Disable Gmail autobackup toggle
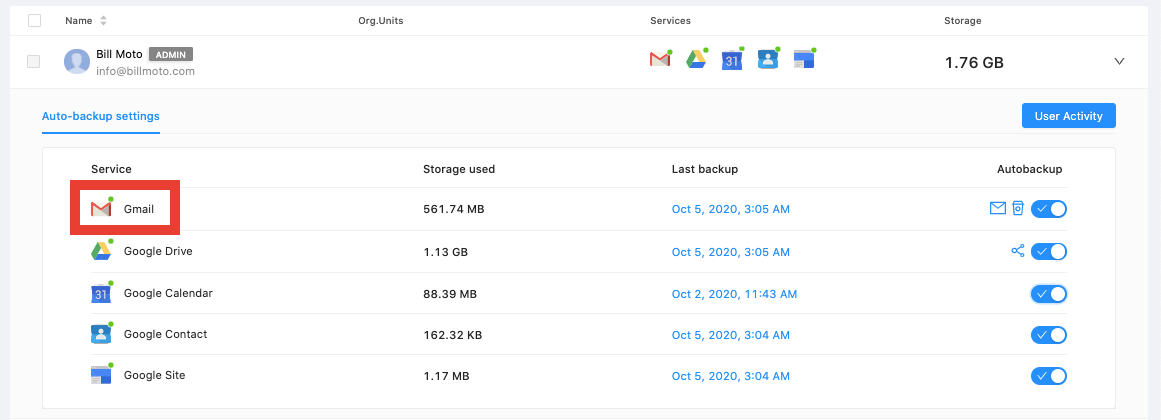The height and width of the screenshot is (420, 1161). point(1049,209)
